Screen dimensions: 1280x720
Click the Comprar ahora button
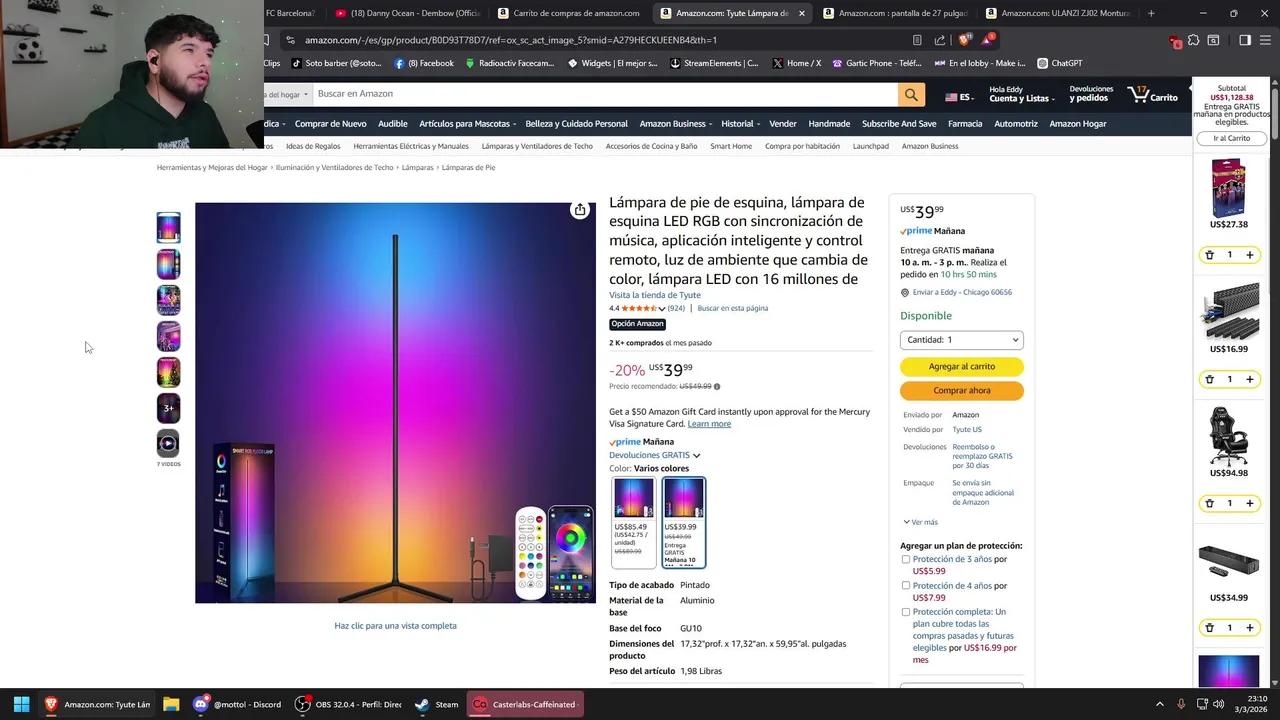click(961, 391)
